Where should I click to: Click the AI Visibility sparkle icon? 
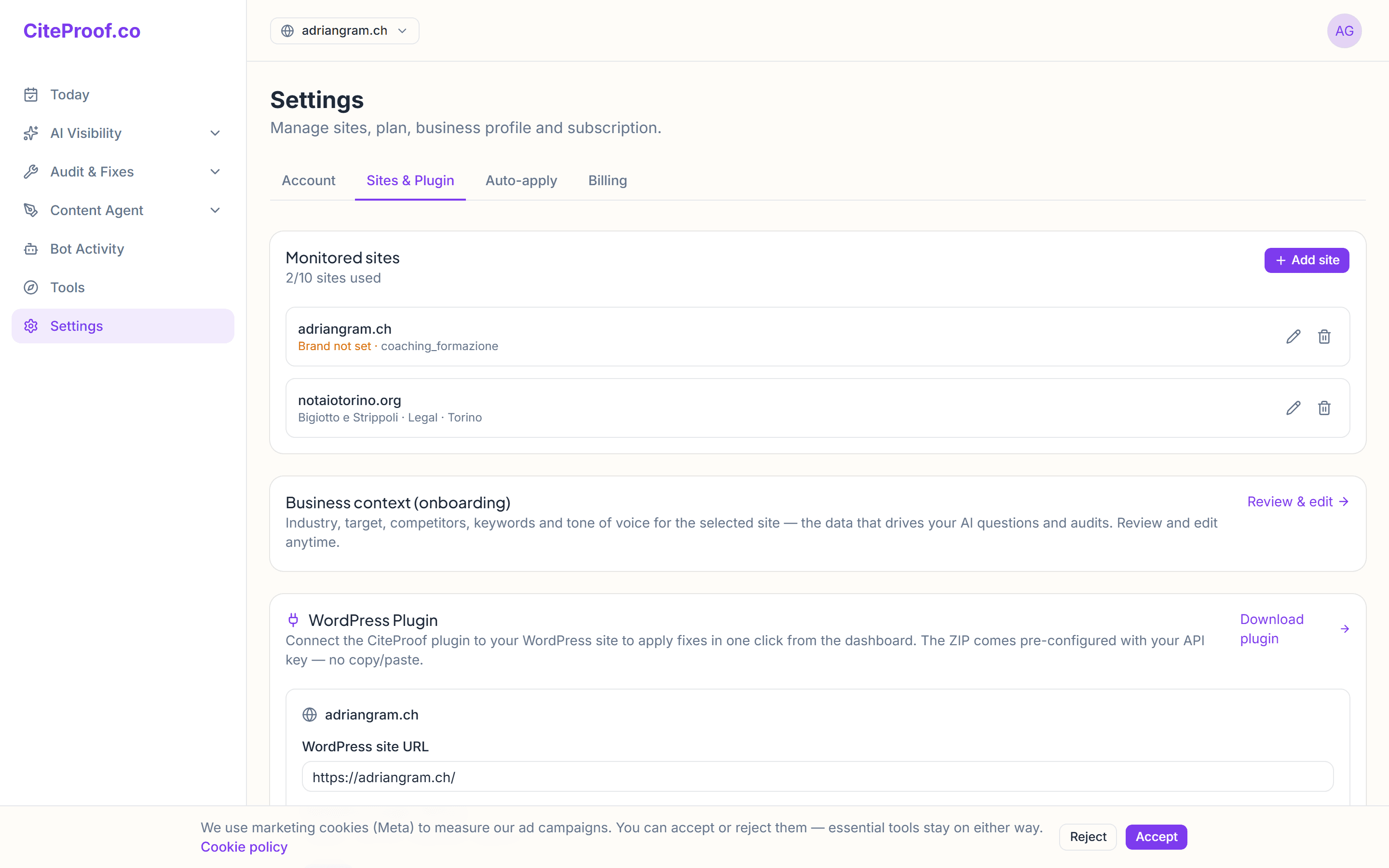click(31, 133)
